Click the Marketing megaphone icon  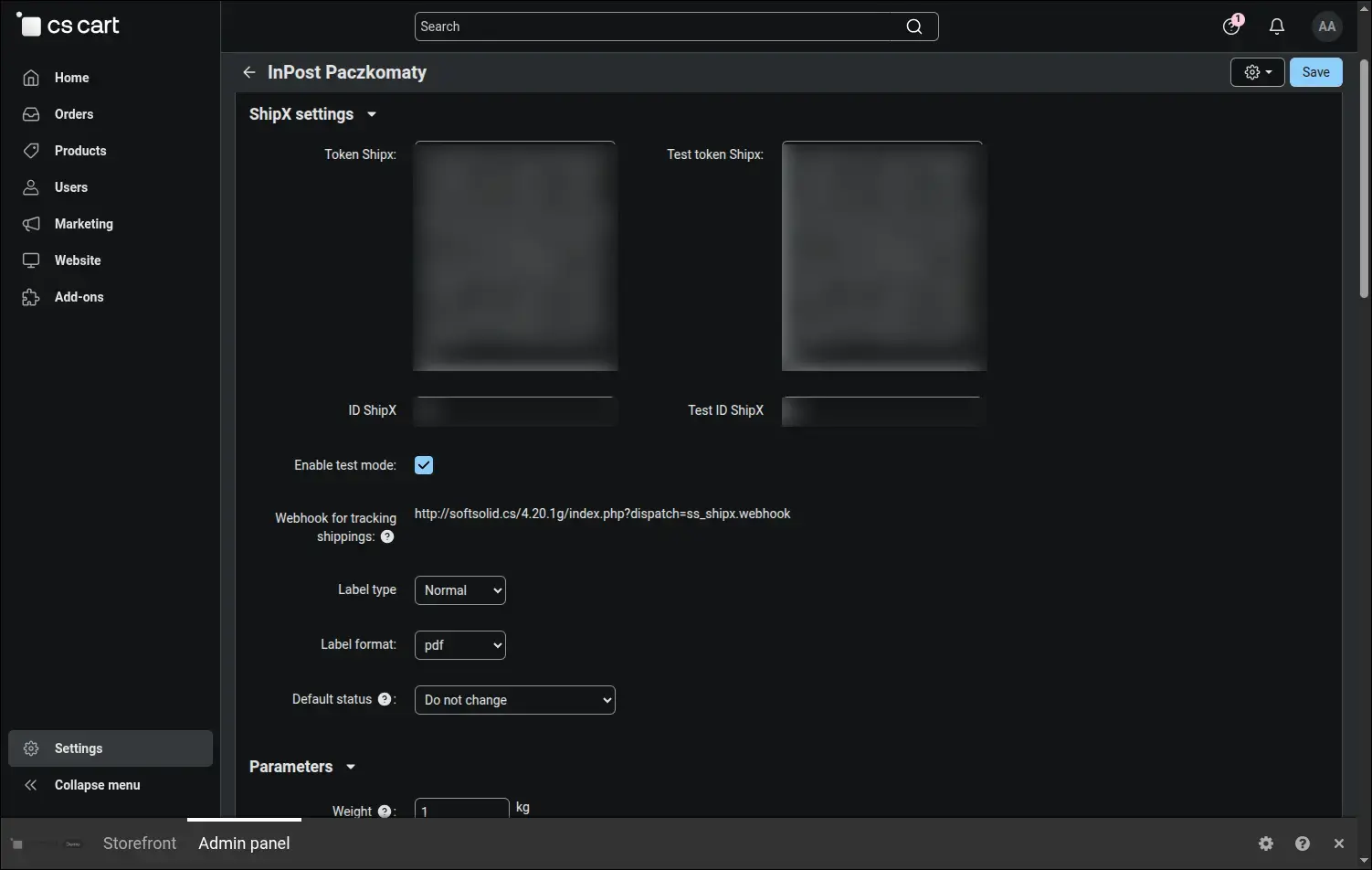point(31,224)
